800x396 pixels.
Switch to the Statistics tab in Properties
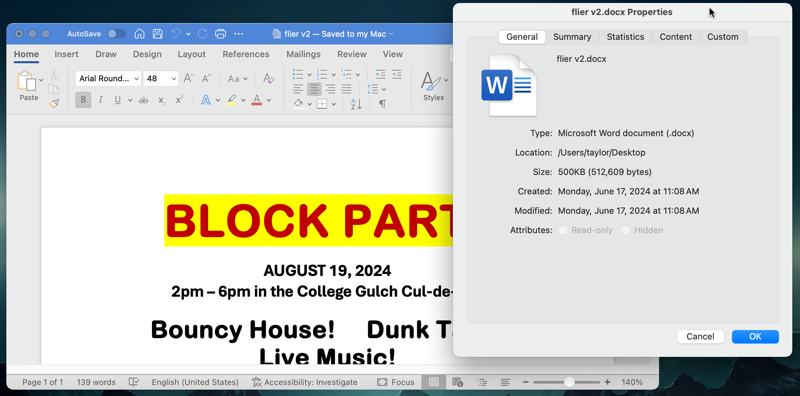point(625,37)
